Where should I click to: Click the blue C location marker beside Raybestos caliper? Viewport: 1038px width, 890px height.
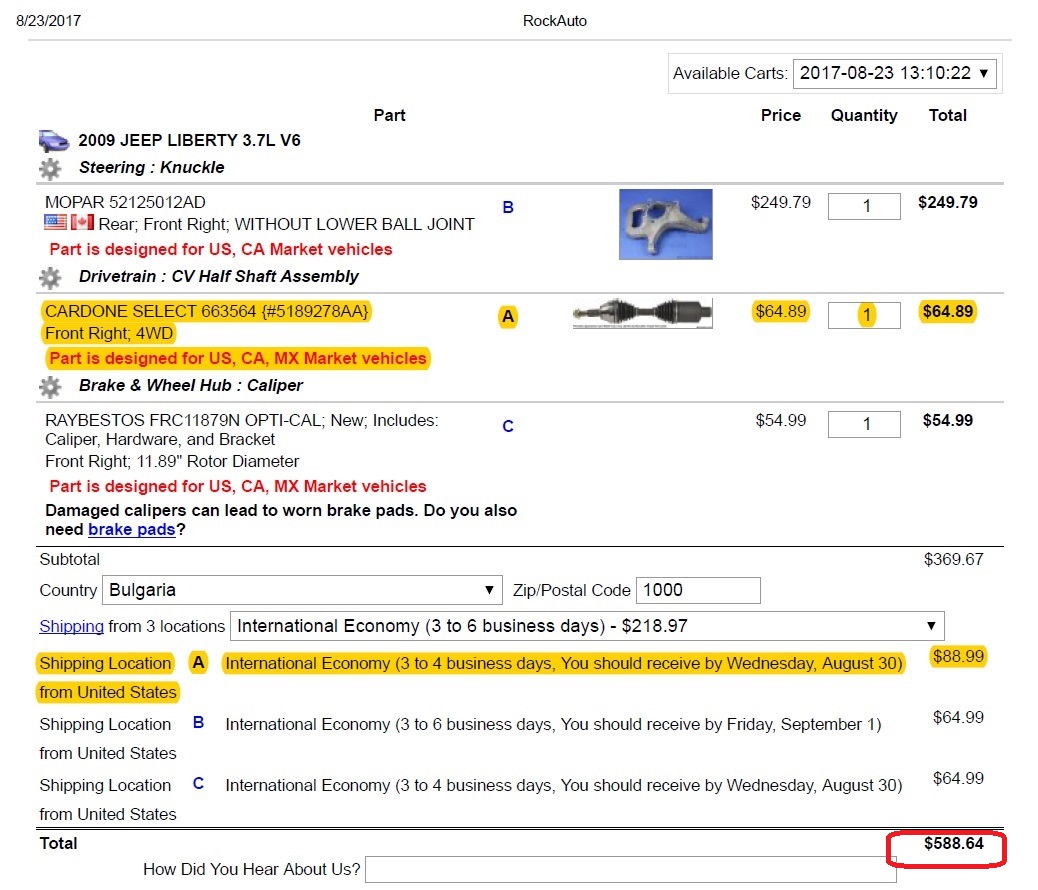pyautogui.click(x=508, y=427)
